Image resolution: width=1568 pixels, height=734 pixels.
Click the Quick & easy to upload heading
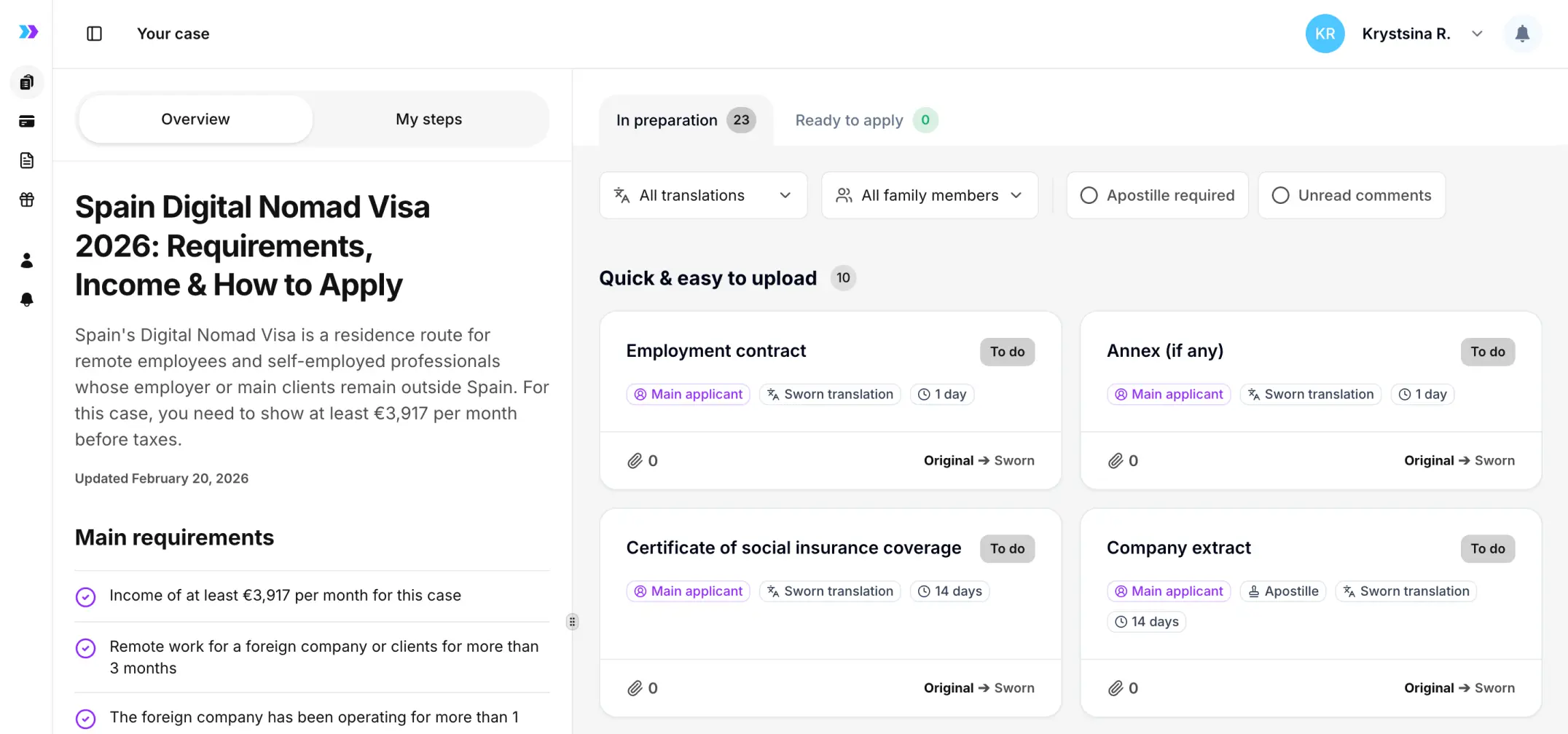[707, 278]
